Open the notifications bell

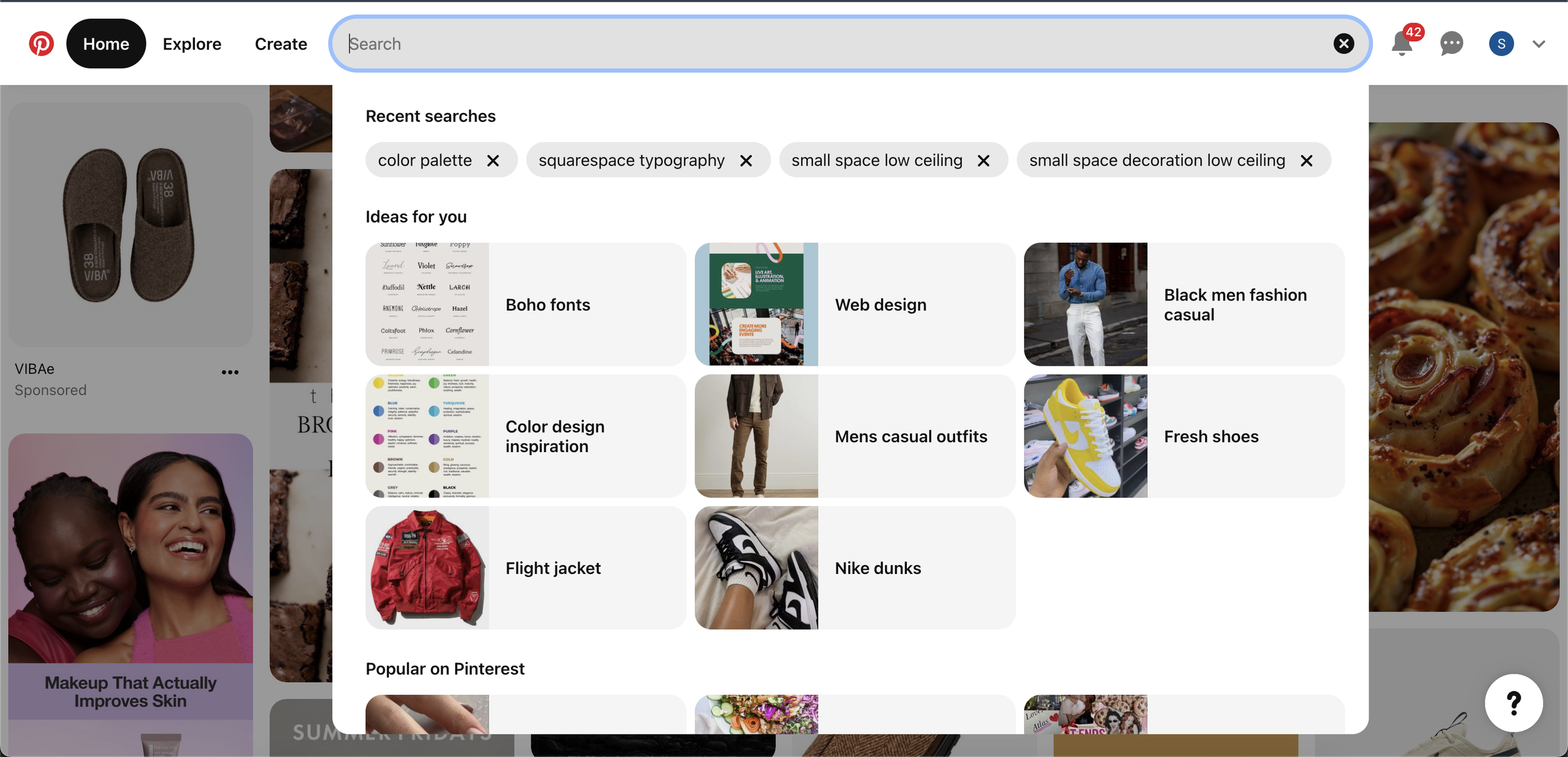click(1401, 44)
